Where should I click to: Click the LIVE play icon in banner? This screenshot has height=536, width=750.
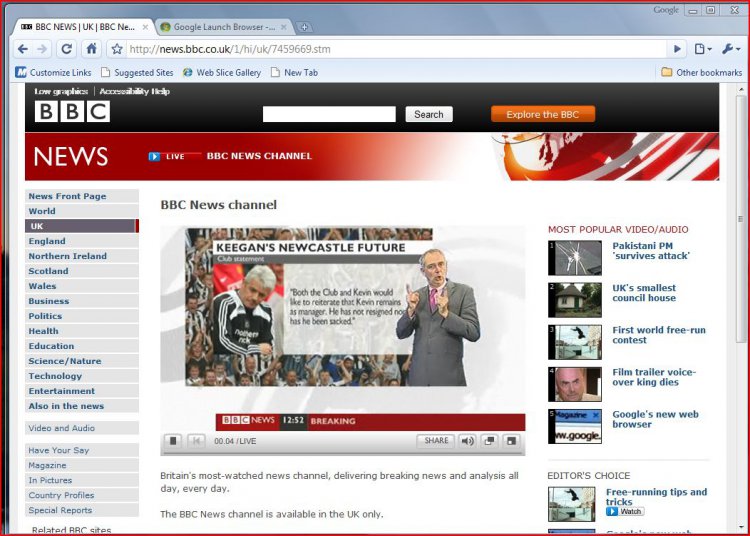coord(154,156)
